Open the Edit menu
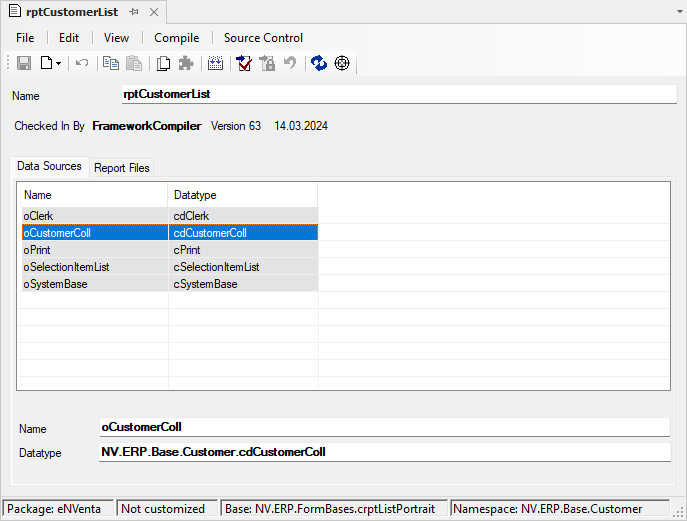Image resolution: width=687 pixels, height=521 pixels. [x=69, y=38]
